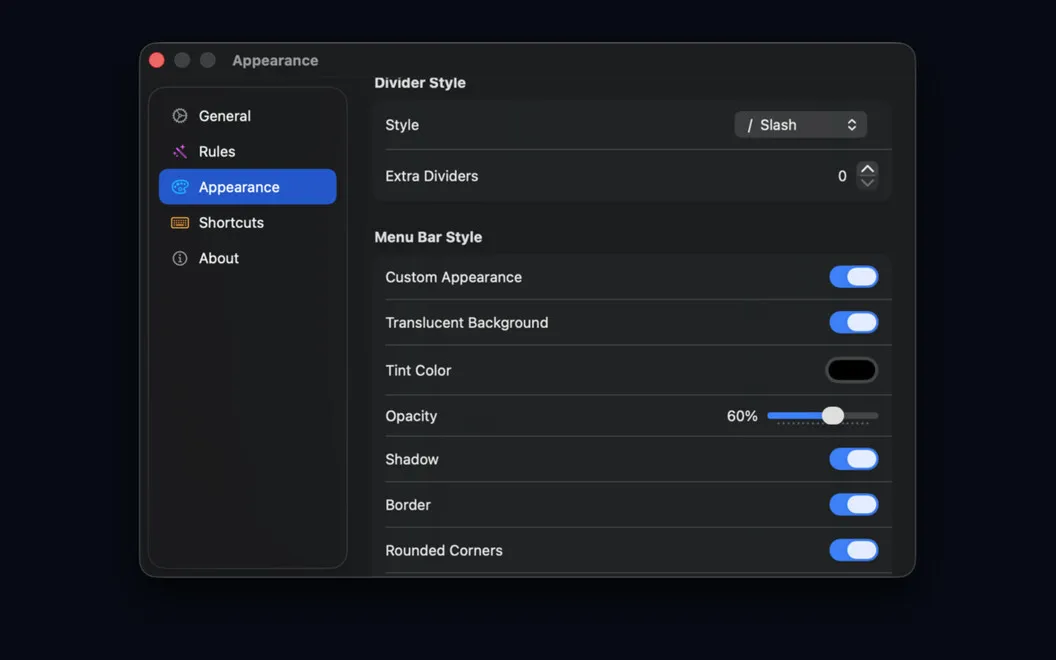Image resolution: width=1056 pixels, height=660 pixels.
Task: Decrease Extra Dividers with the down arrow
Action: 867,183
